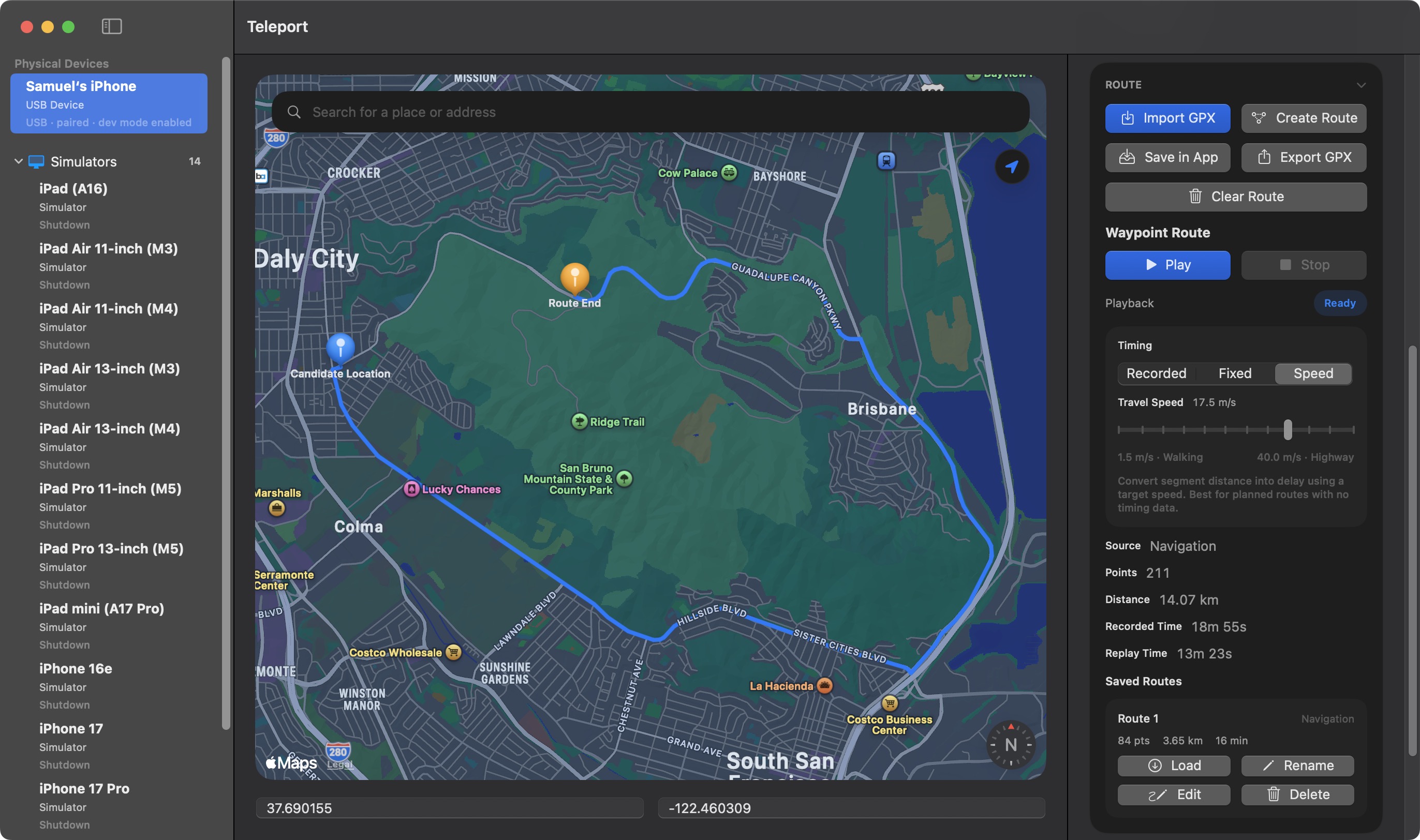Select the iPhone 16e simulator

click(x=109, y=686)
